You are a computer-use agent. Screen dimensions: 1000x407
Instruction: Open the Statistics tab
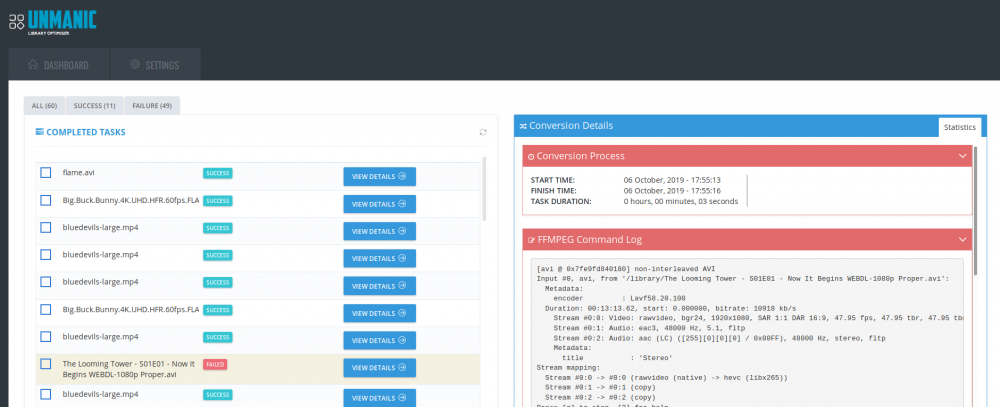[x=960, y=127]
